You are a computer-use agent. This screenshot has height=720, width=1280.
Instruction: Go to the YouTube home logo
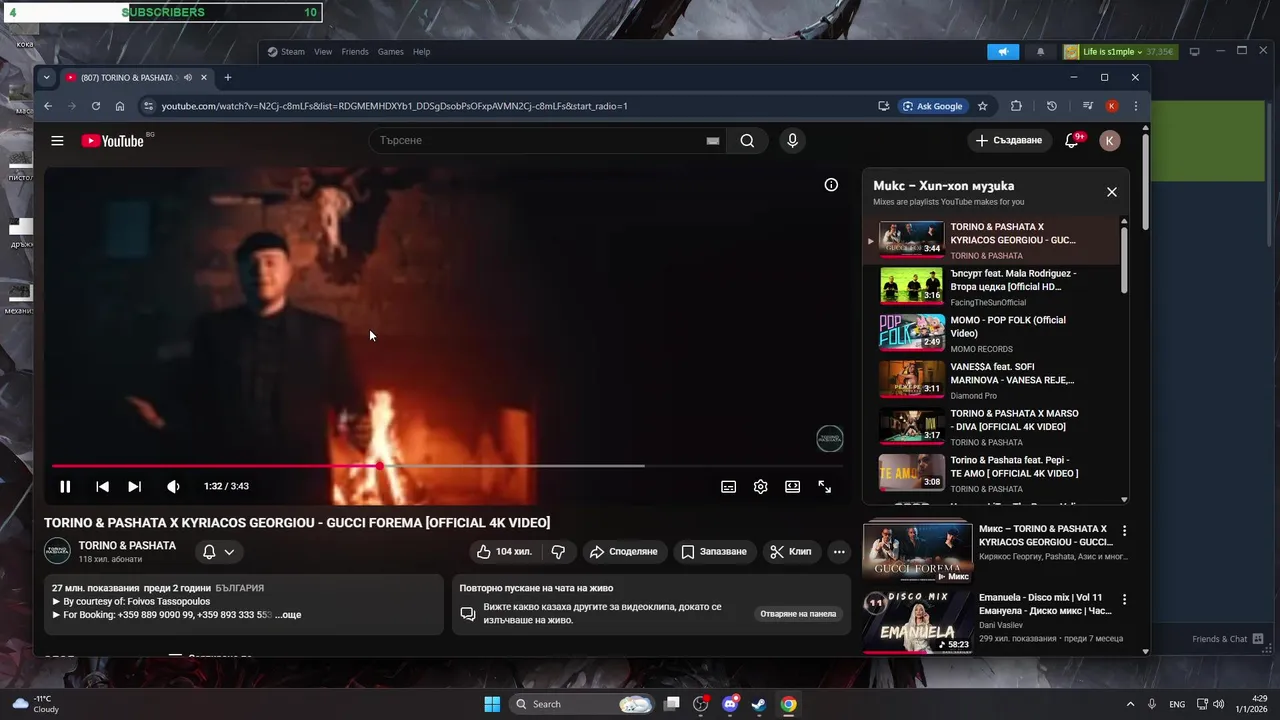[113, 141]
